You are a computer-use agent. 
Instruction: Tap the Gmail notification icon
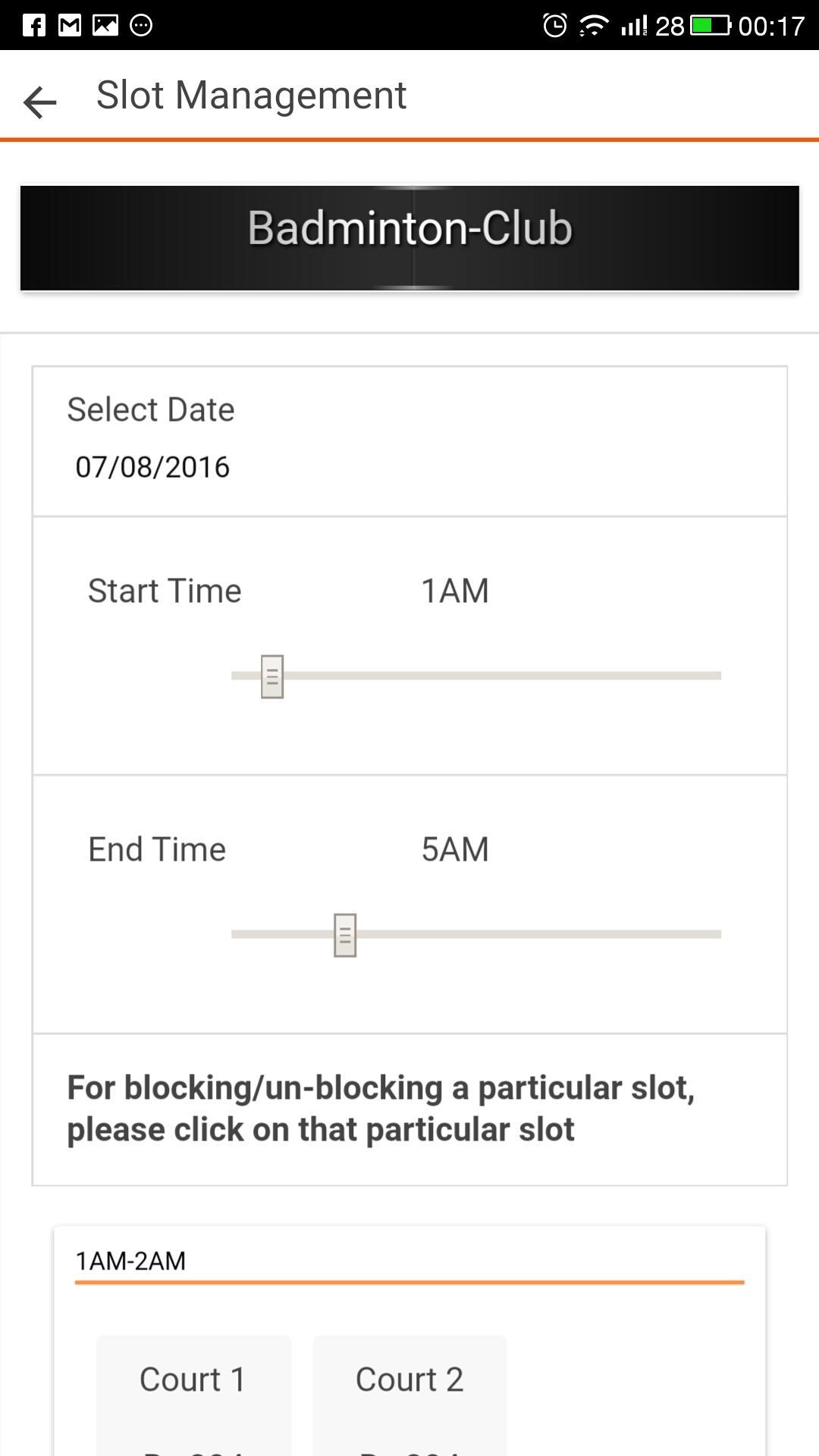pos(70,25)
